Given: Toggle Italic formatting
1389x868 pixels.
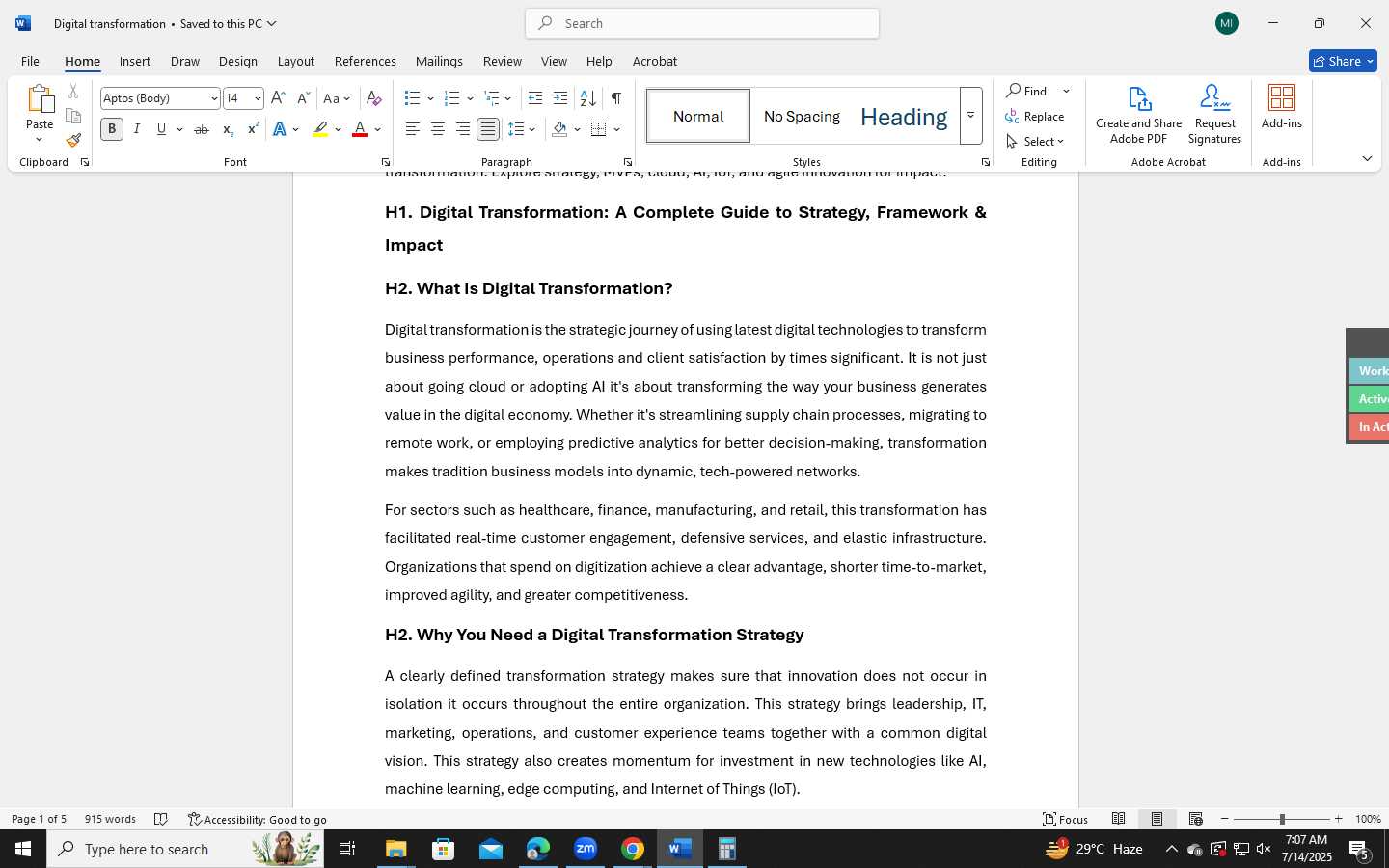Looking at the screenshot, I should (x=137, y=129).
